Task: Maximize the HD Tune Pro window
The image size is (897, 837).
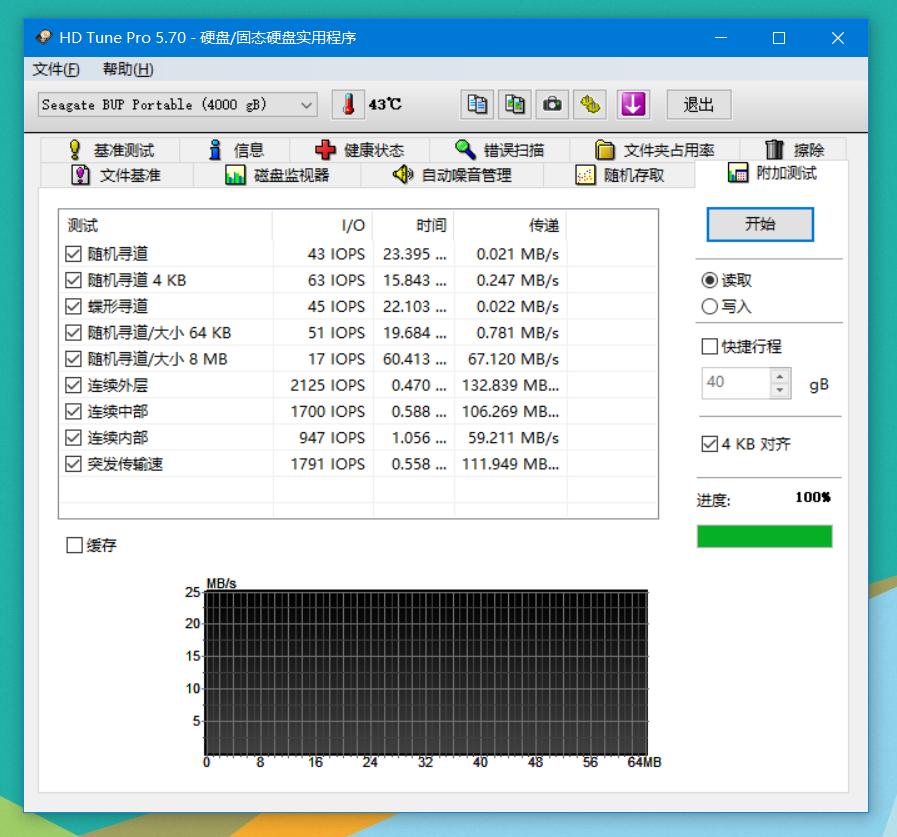Action: click(779, 38)
